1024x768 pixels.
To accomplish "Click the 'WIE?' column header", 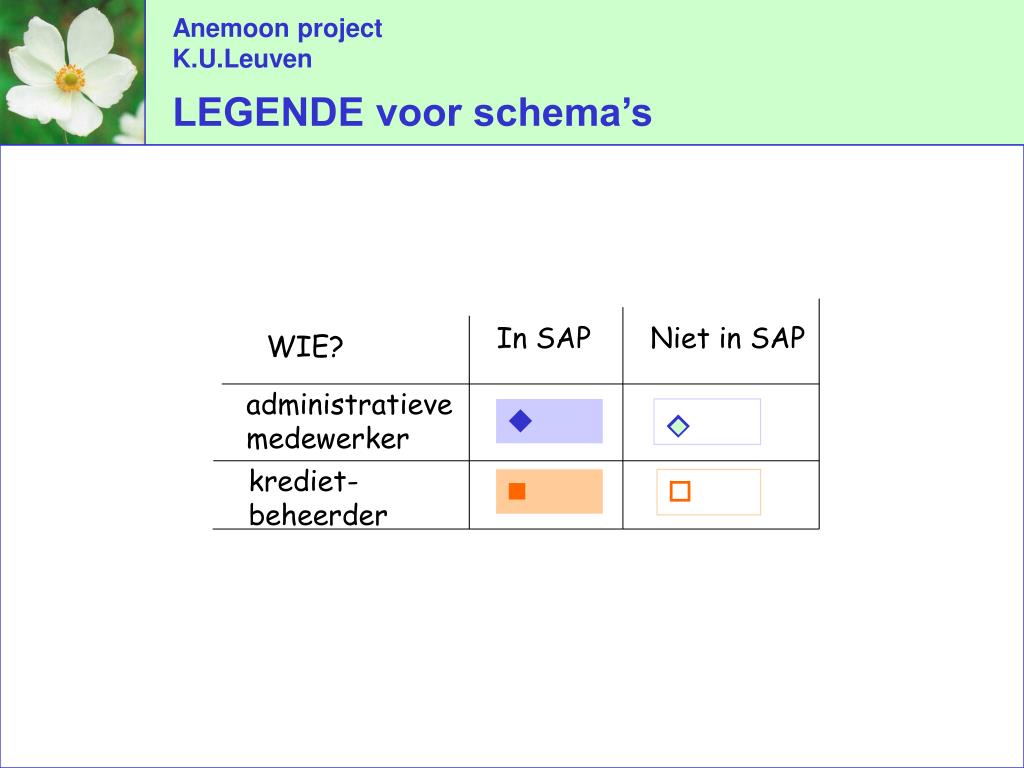I will (x=305, y=346).
